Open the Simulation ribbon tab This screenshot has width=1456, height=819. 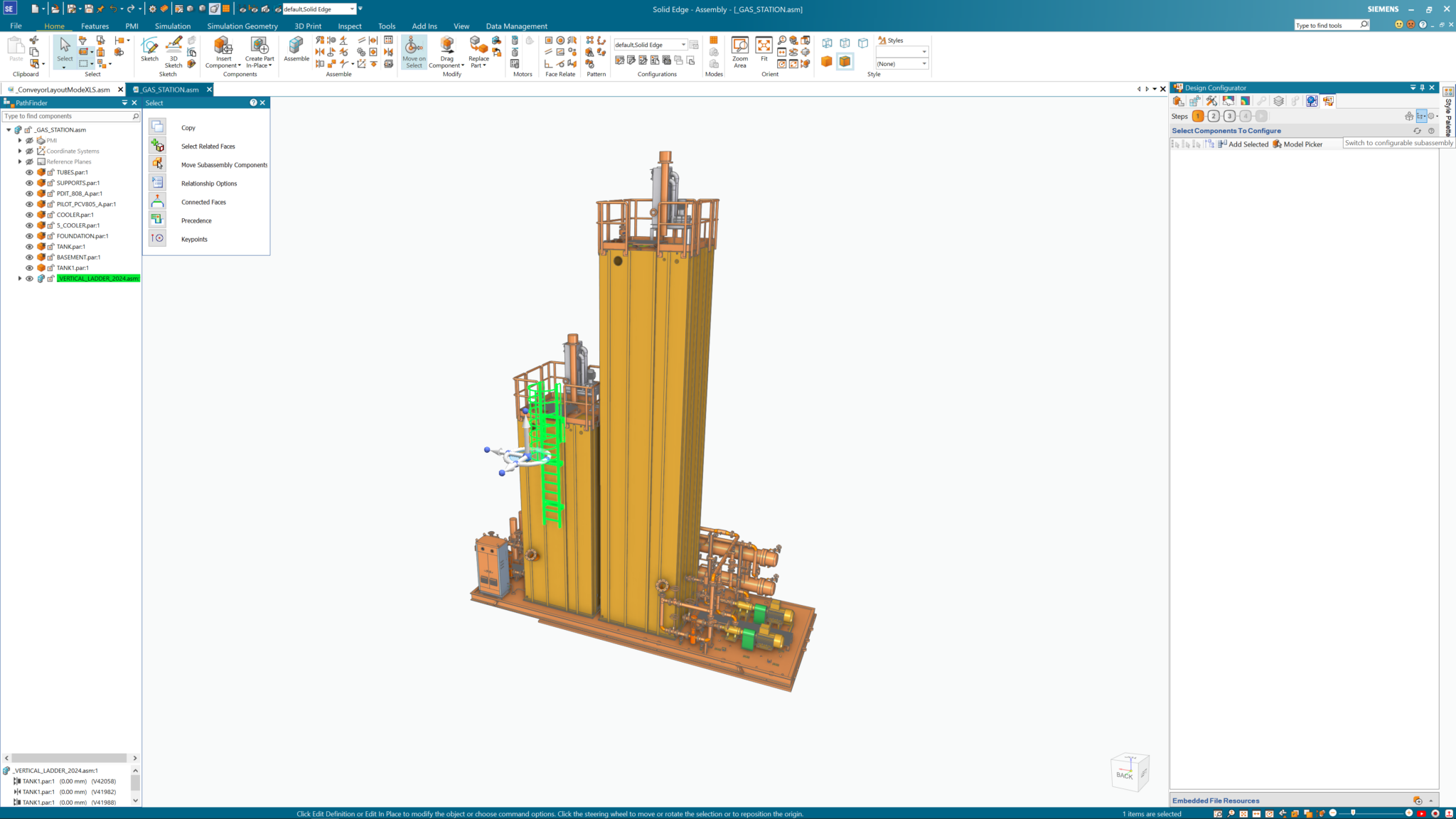173,26
